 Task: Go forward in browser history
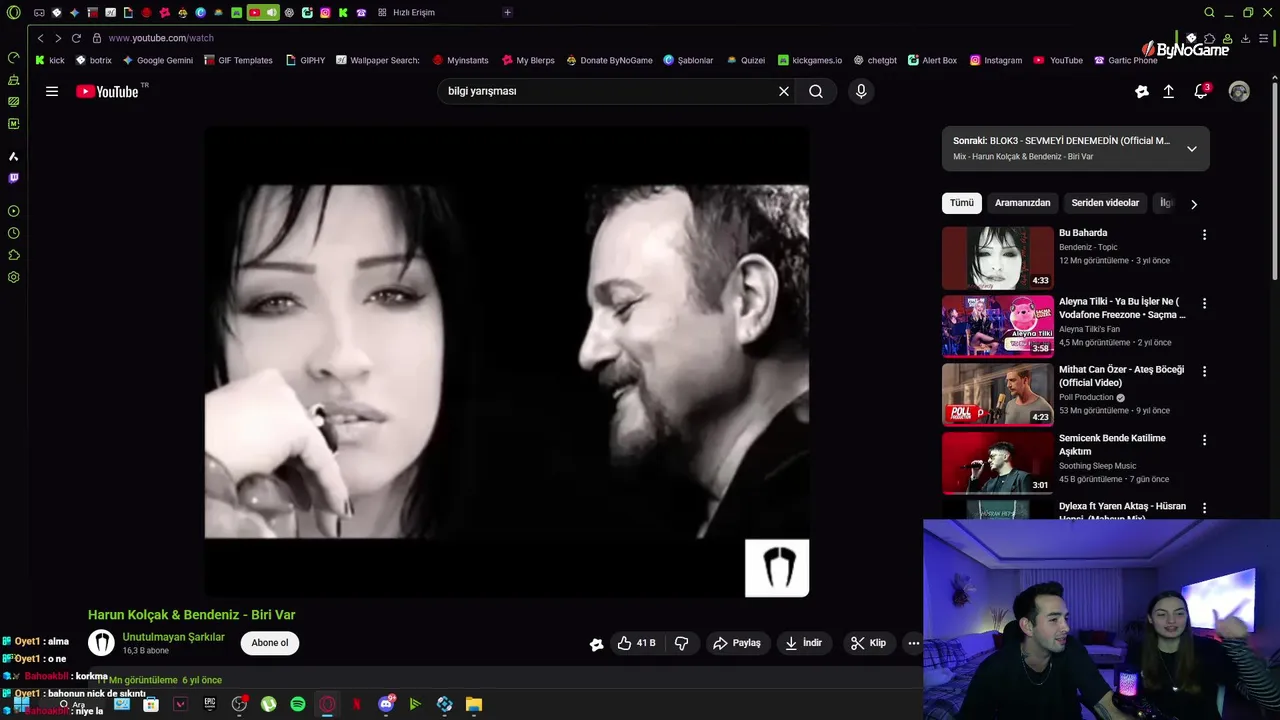pyautogui.click(x=58, y=38)
